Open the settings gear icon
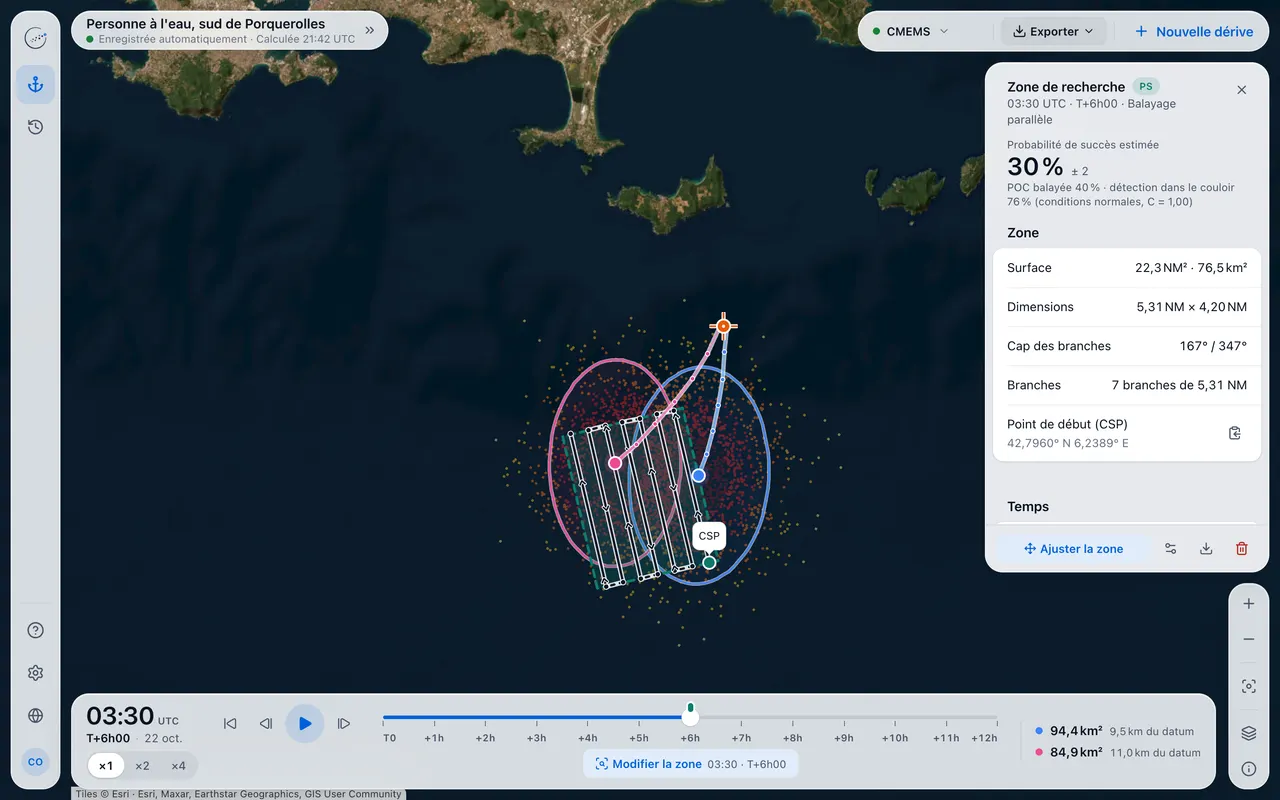Viewport: 1280px width, 800px height. click(x=35, y=673)
